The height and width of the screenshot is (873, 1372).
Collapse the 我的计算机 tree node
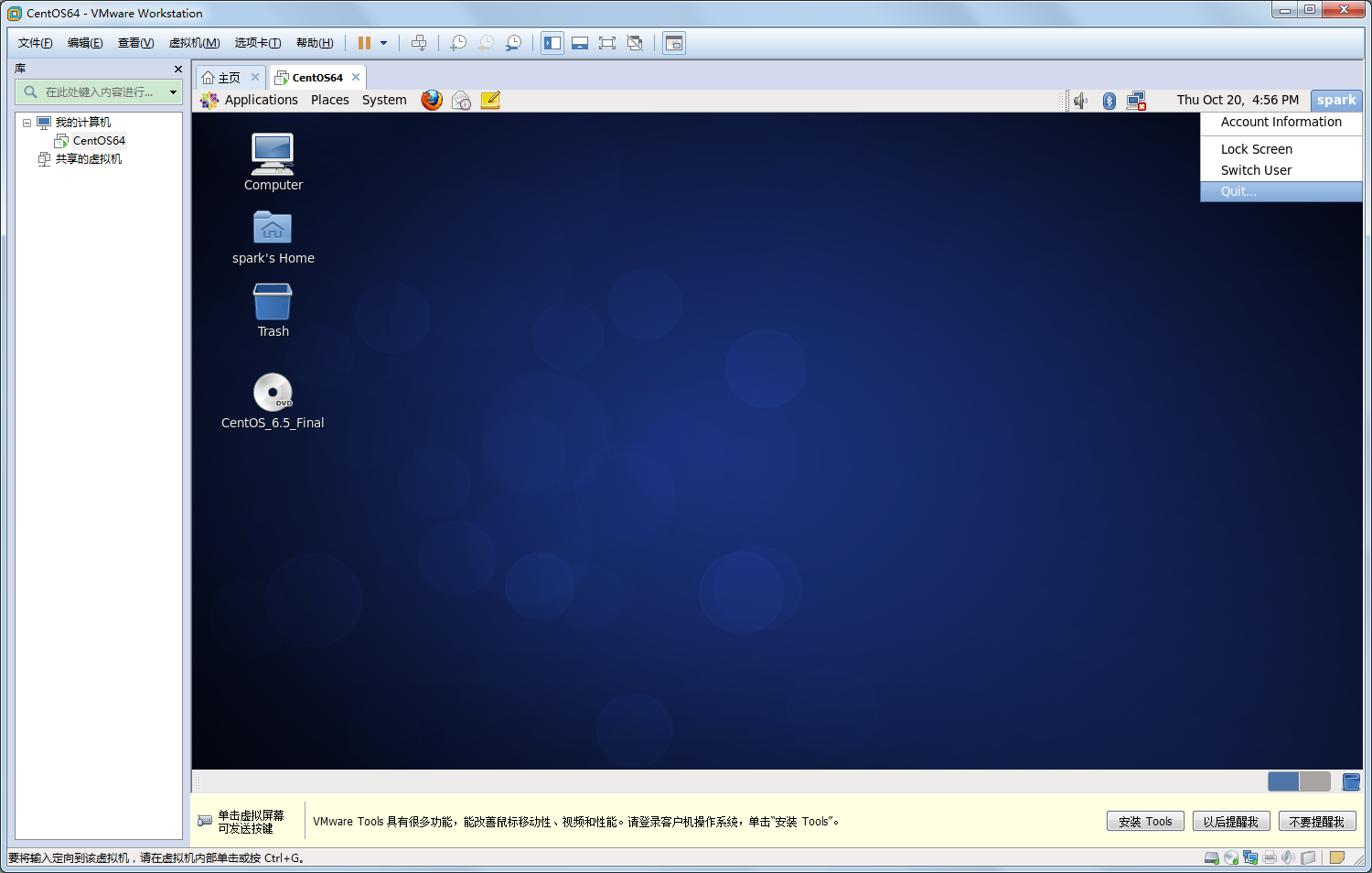[x=27, y=123]
